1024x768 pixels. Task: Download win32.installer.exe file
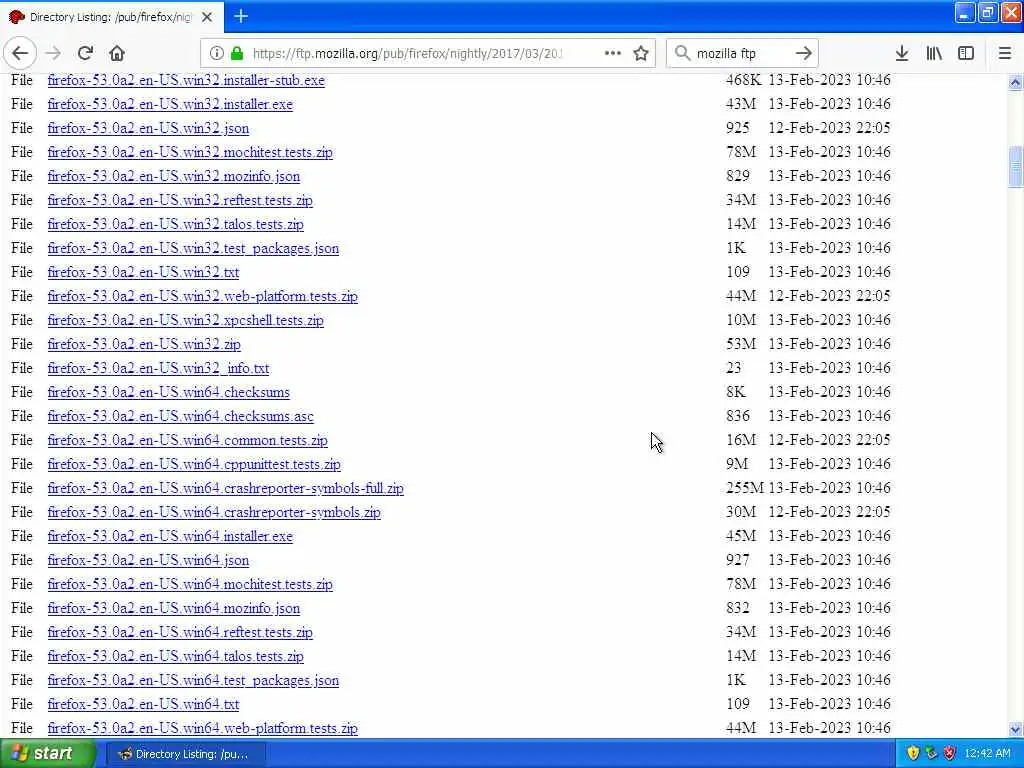pos(170,104)
